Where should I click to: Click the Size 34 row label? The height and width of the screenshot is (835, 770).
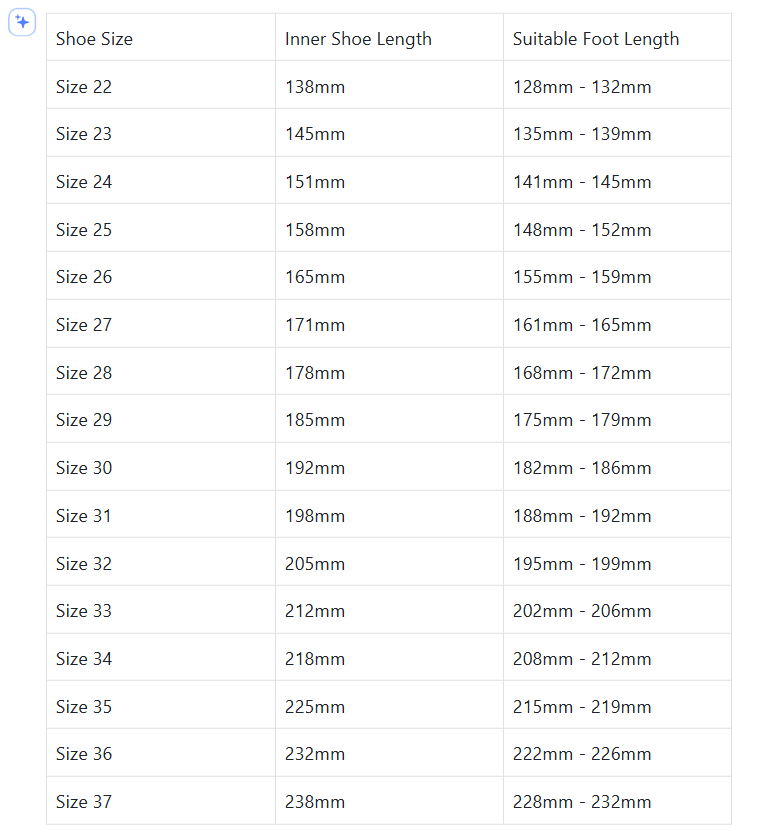pyautogui.click(x=84, y=659)
